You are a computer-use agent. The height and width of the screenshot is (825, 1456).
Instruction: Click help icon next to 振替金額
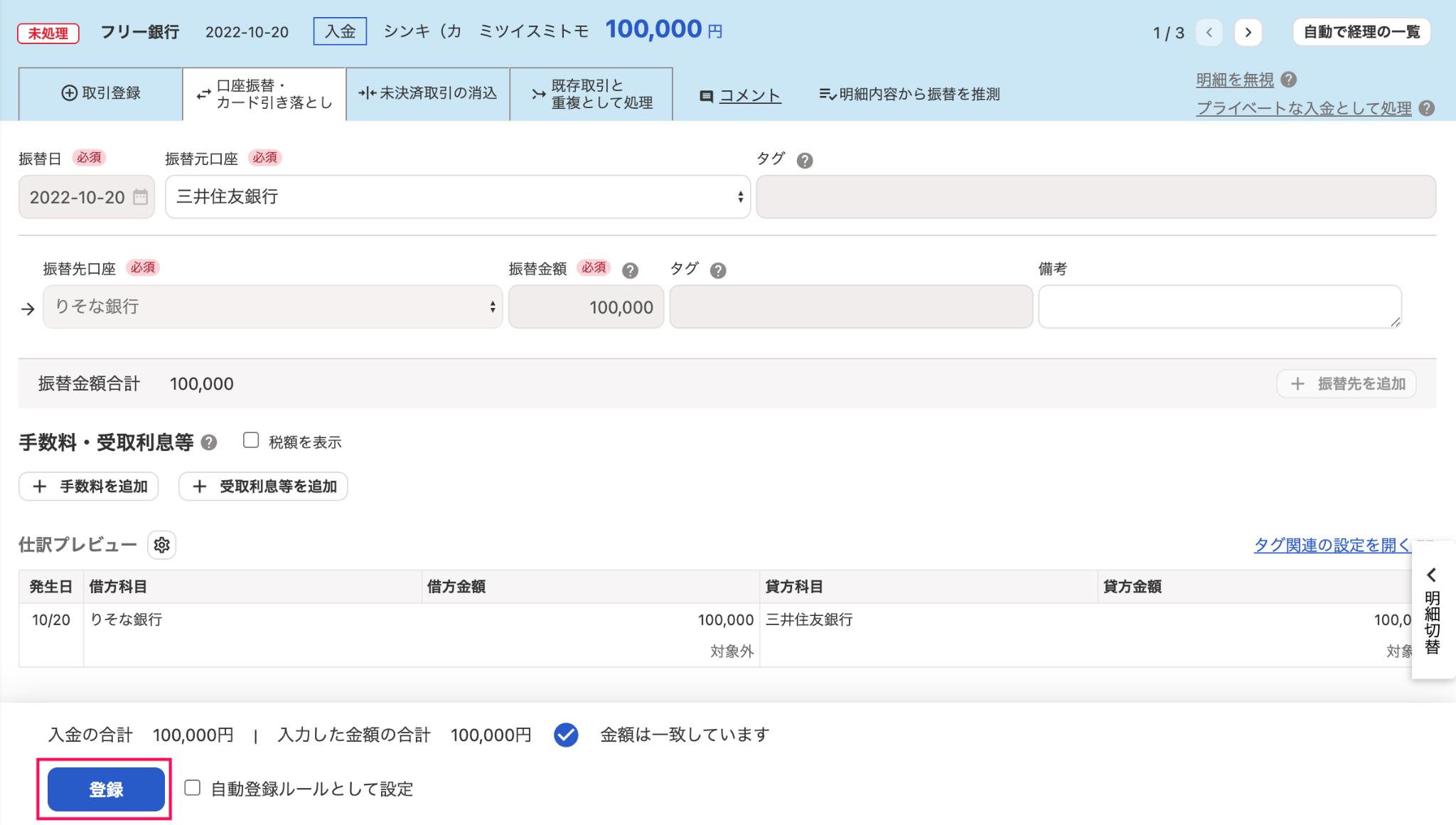[x=630, y=270]
